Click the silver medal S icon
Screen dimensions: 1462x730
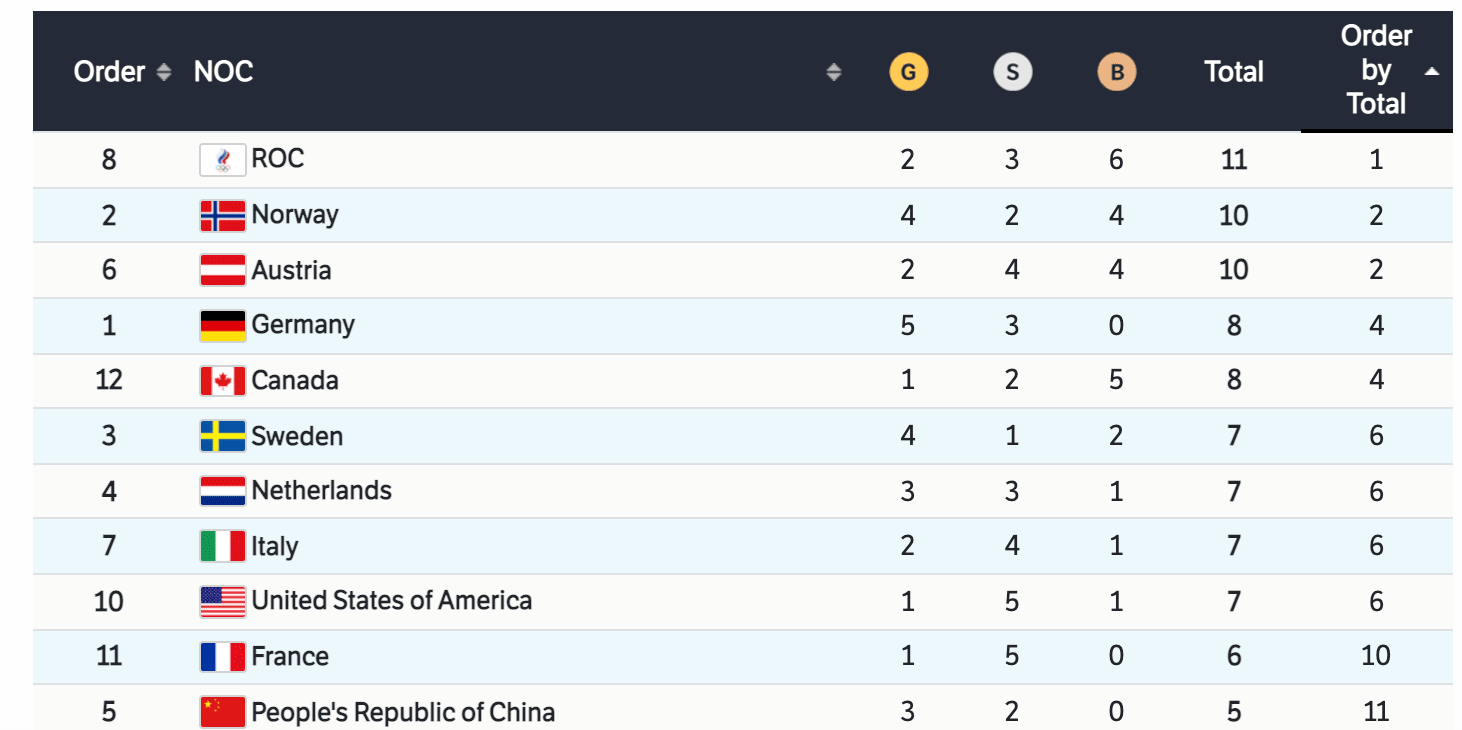(x=1012, y=72)
